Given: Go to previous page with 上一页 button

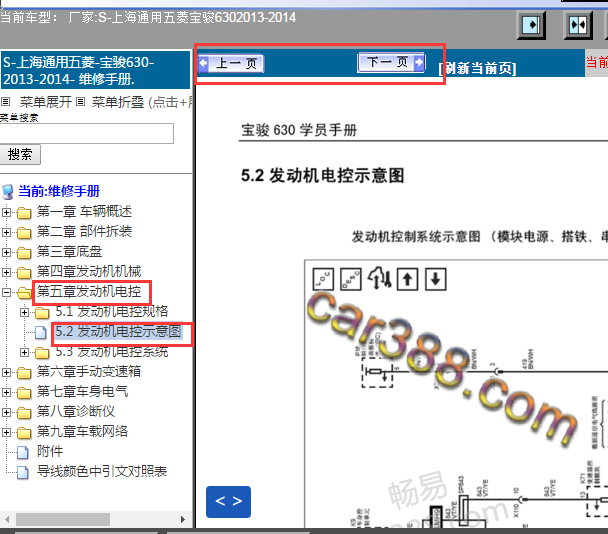Looking at the screenshot, I should (231, 63).
